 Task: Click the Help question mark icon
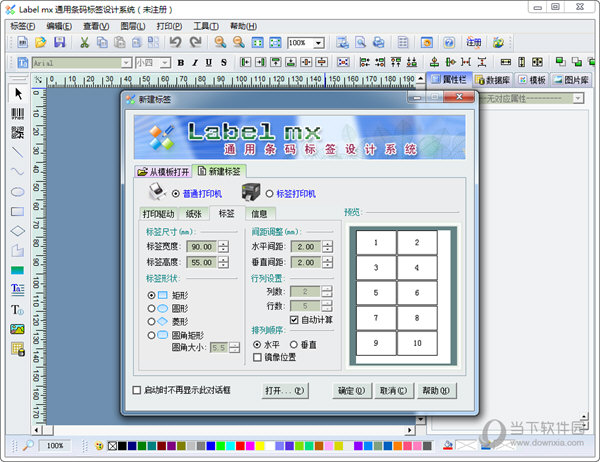(x=449, y=42)
